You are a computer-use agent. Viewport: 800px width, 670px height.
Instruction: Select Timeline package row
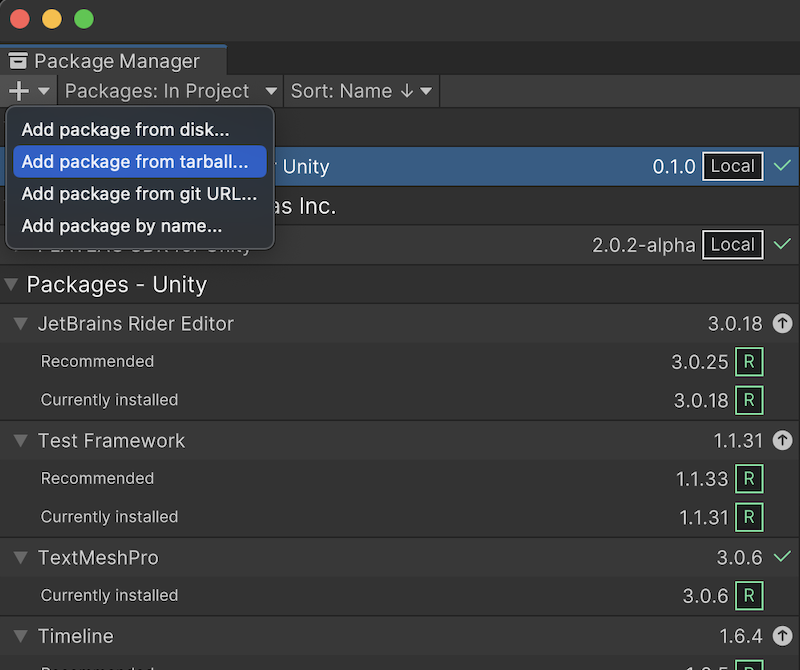pos(400,636)
